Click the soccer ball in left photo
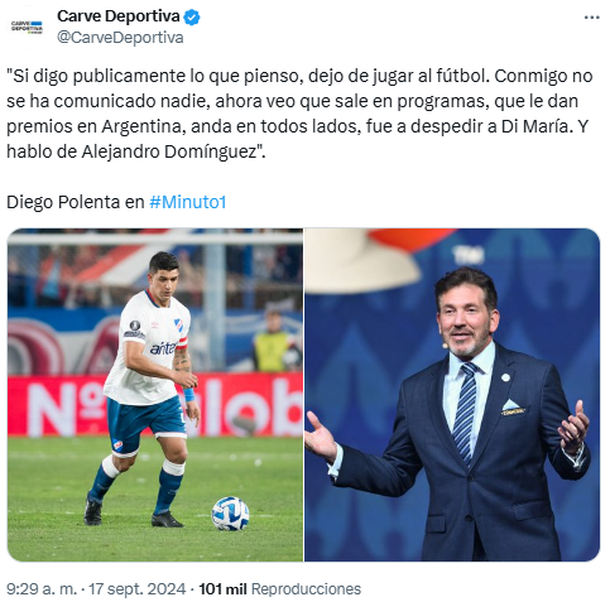 230,513
